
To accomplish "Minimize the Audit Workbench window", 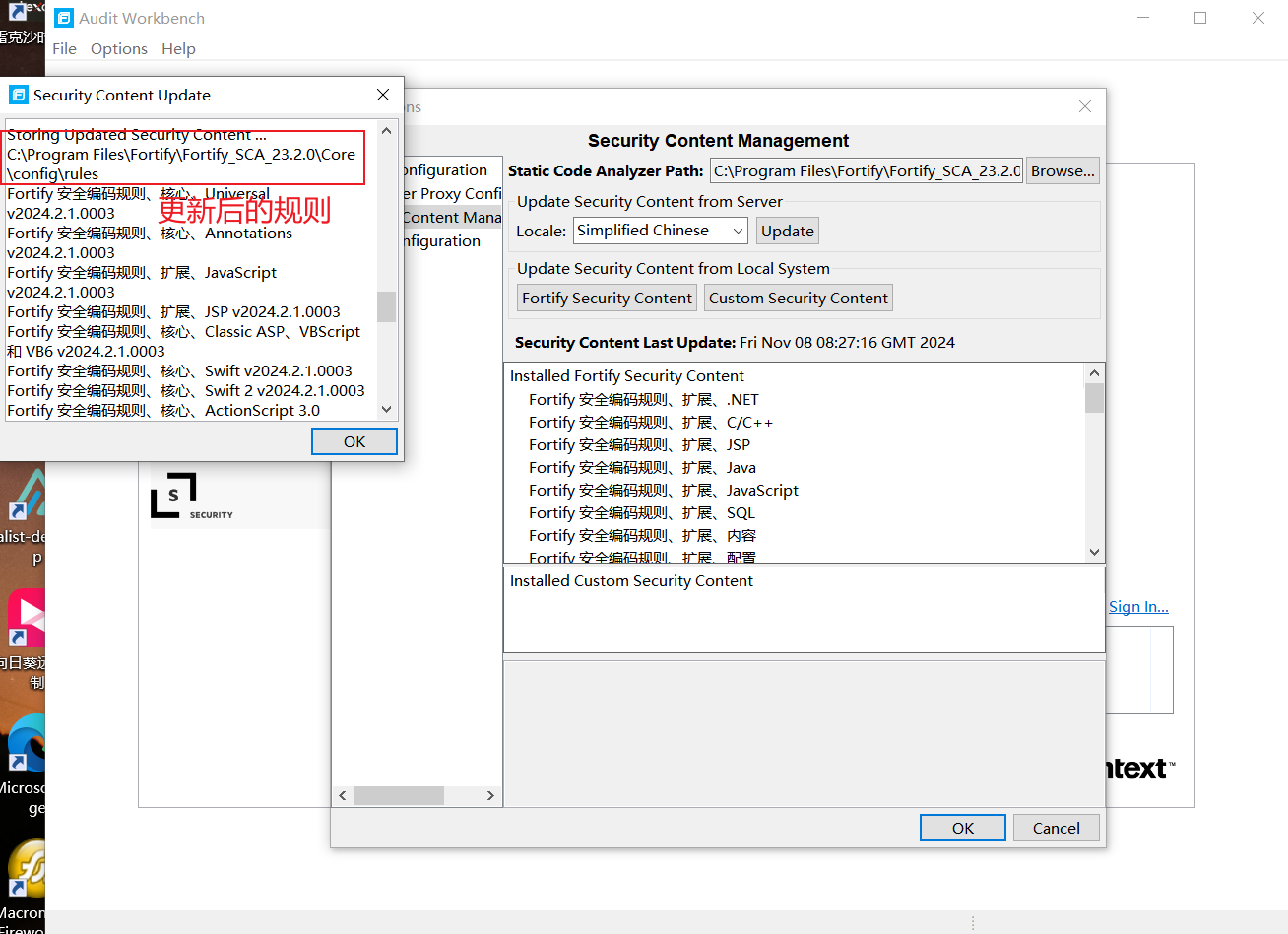I will pyautogui.click(x=1143, y=18).
